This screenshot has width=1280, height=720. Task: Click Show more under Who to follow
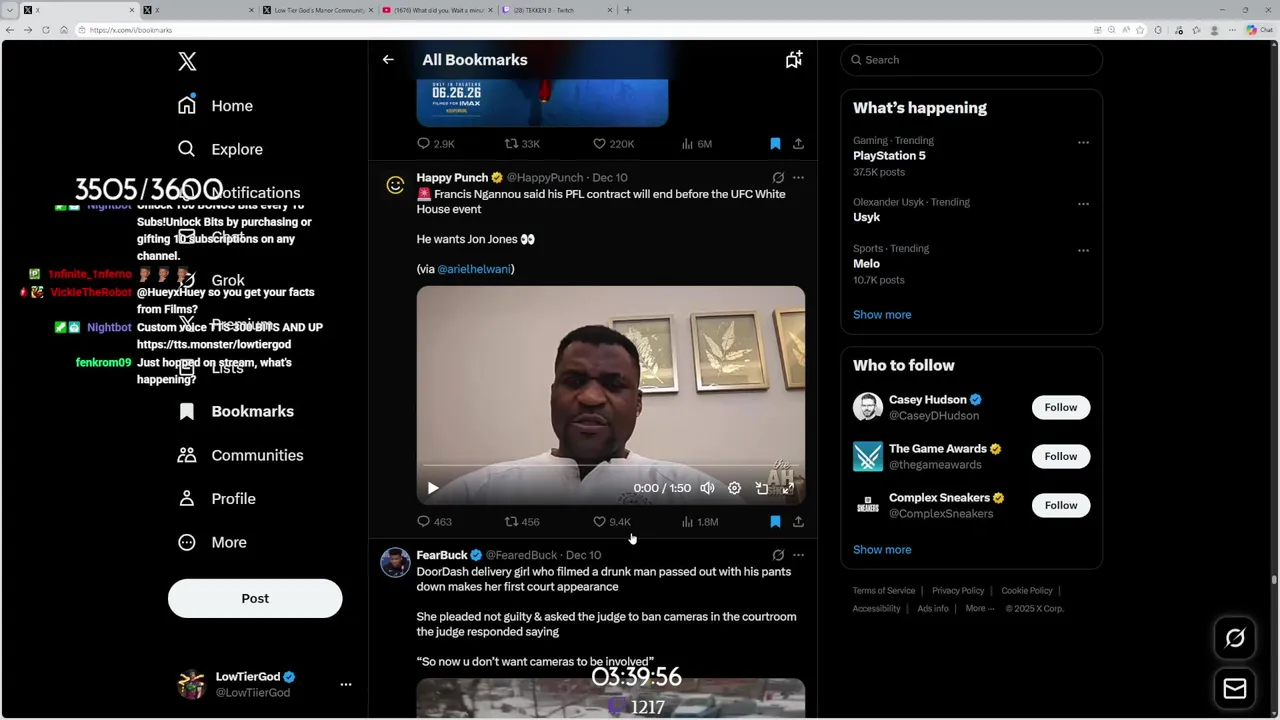coord(882,549)
